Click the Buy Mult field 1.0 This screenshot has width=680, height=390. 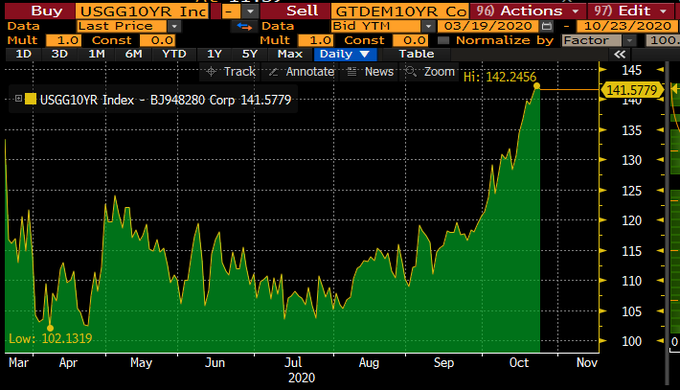[63, 41]
